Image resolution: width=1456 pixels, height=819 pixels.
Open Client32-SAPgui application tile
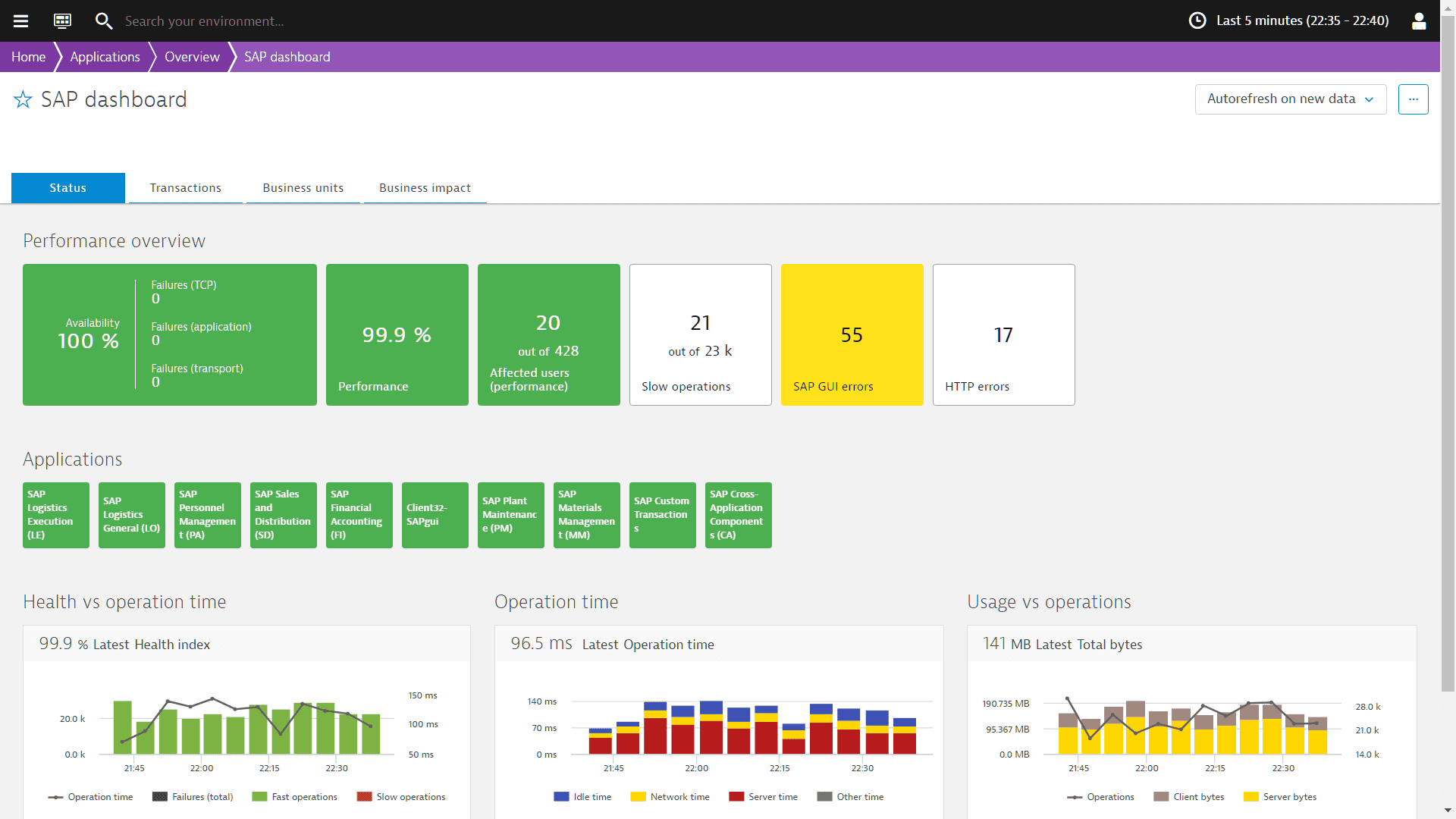[x=435, y=515]
